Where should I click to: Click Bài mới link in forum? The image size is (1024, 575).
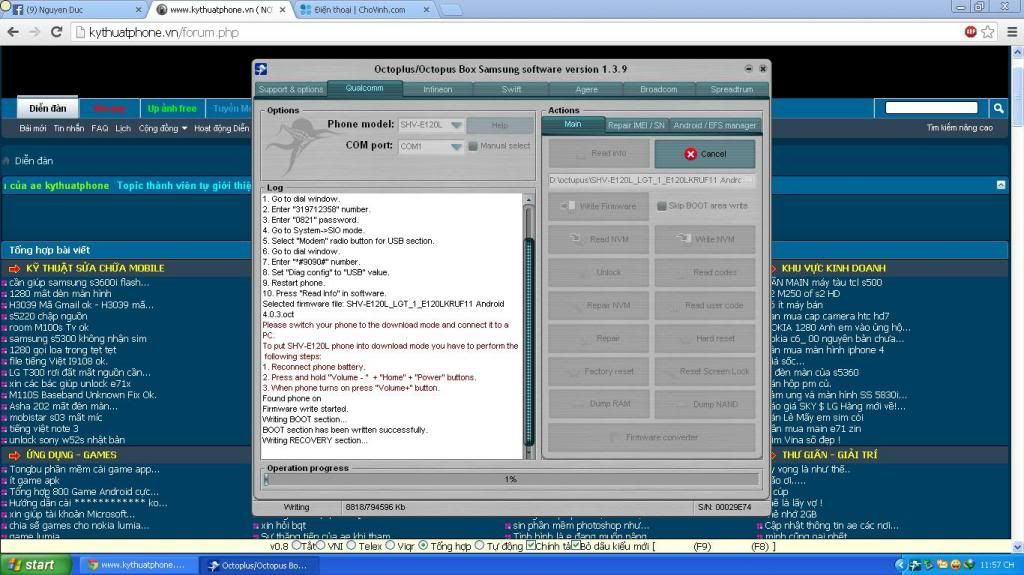pos(33,128)
